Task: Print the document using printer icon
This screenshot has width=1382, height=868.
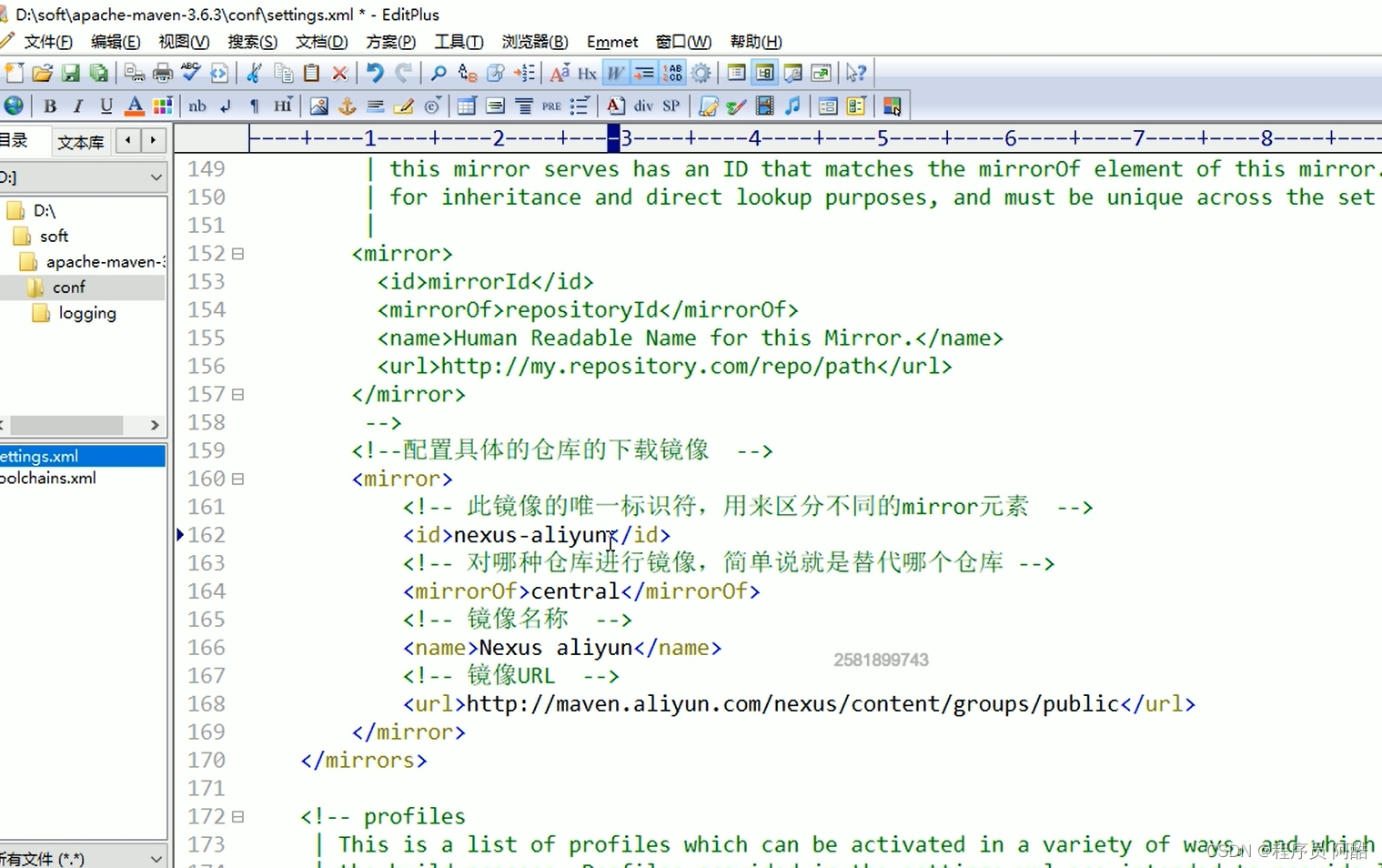Action: coord(163,73)
